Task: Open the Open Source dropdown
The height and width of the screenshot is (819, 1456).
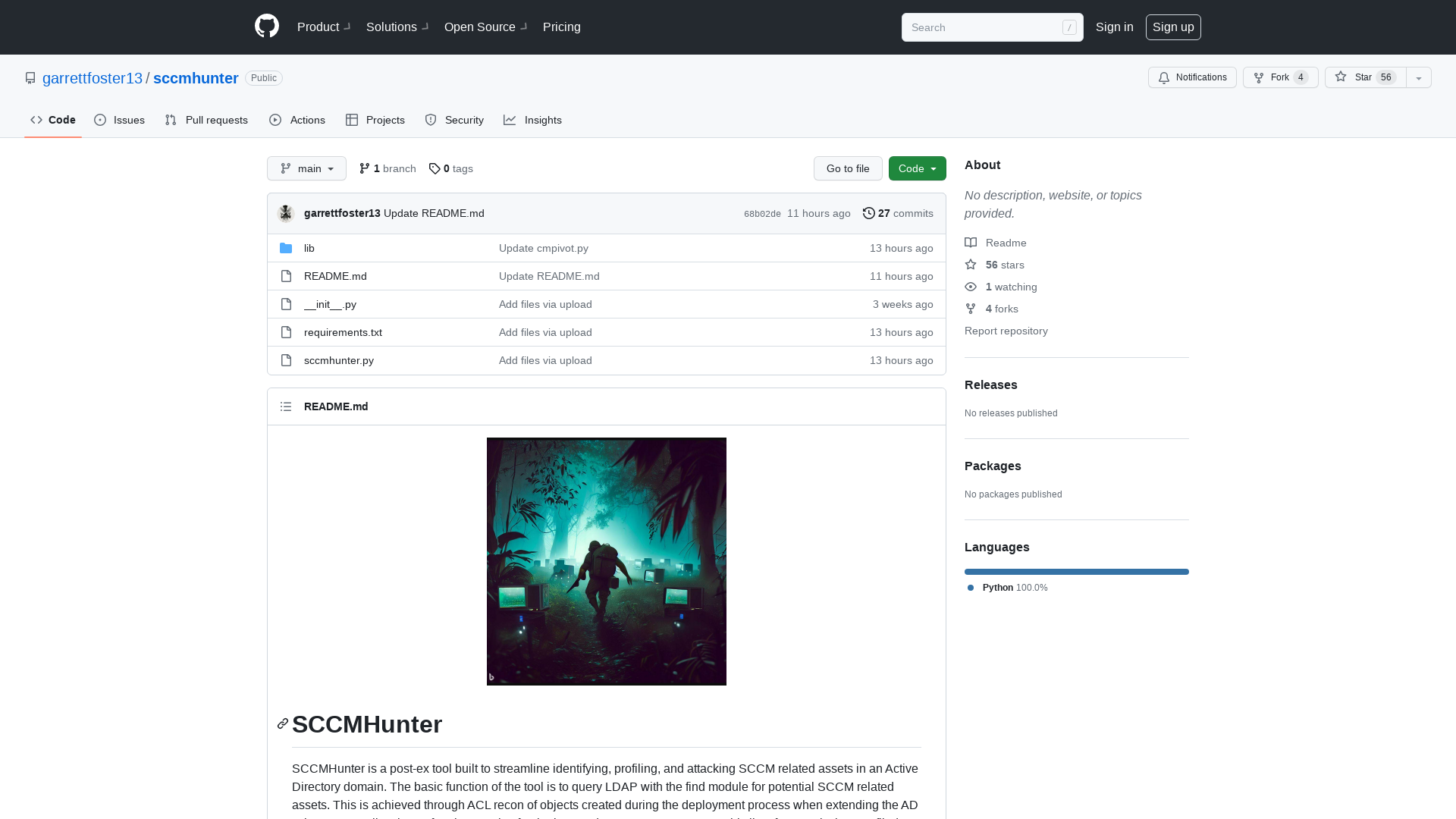Action: click(x=485, y=27)
